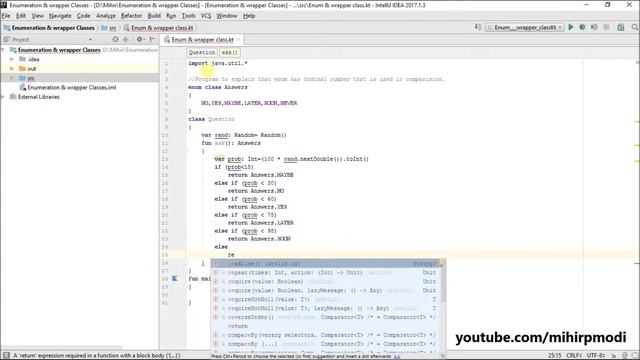Screen dimensions: 640x360
Task: Click the main function run gutter icon
Action: click(x=175, y=278)
